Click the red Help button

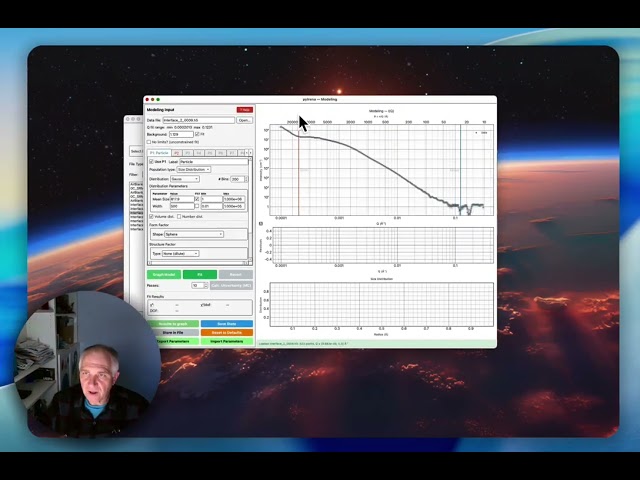click(x=245, y=110)
